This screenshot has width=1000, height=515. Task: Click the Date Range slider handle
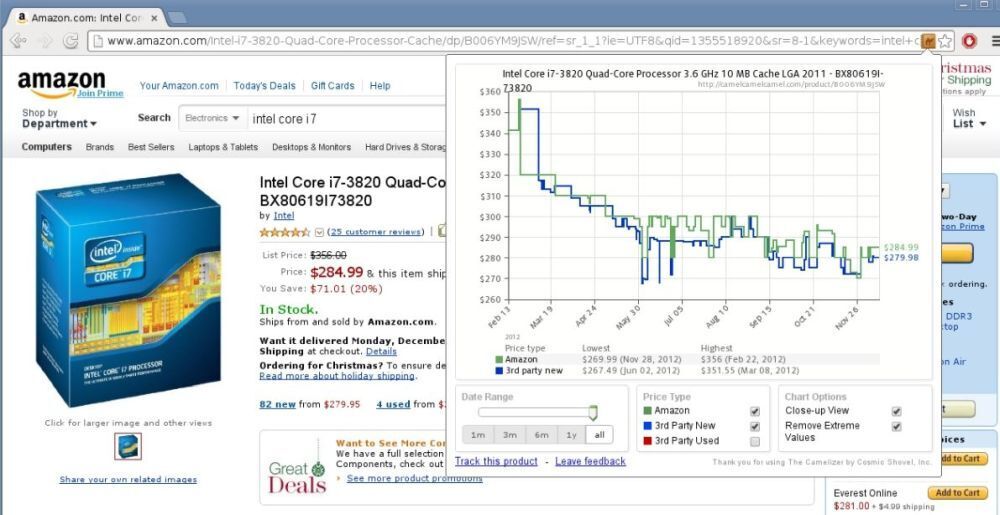[593, 413]
